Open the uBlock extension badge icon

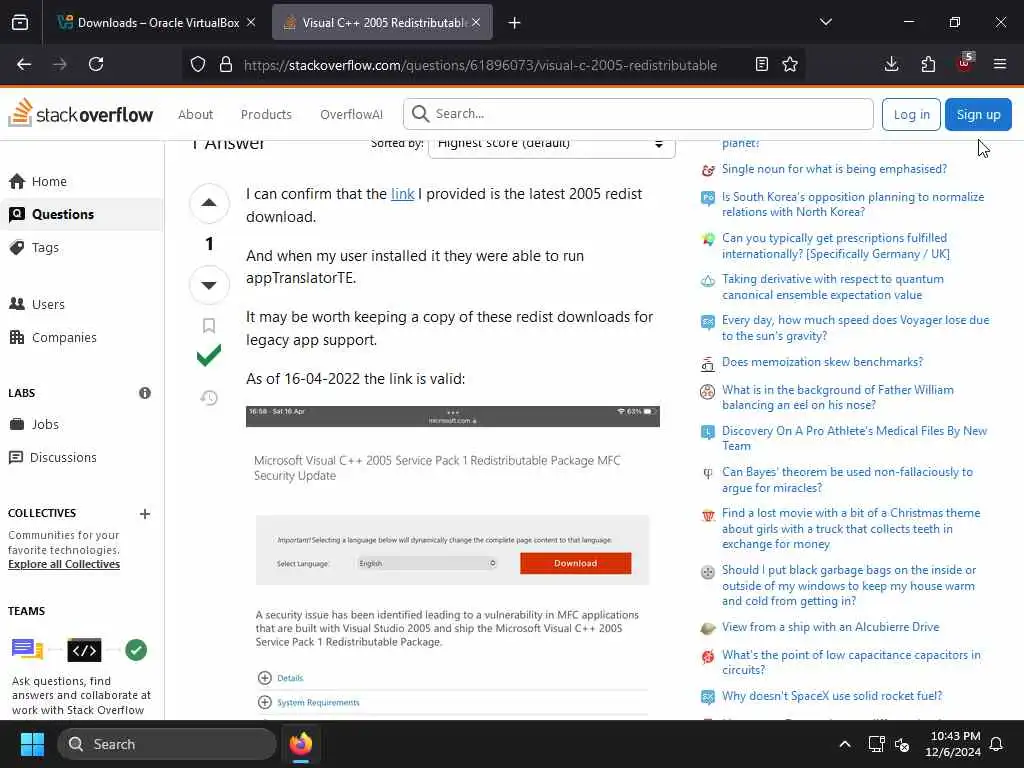(965, 63)
